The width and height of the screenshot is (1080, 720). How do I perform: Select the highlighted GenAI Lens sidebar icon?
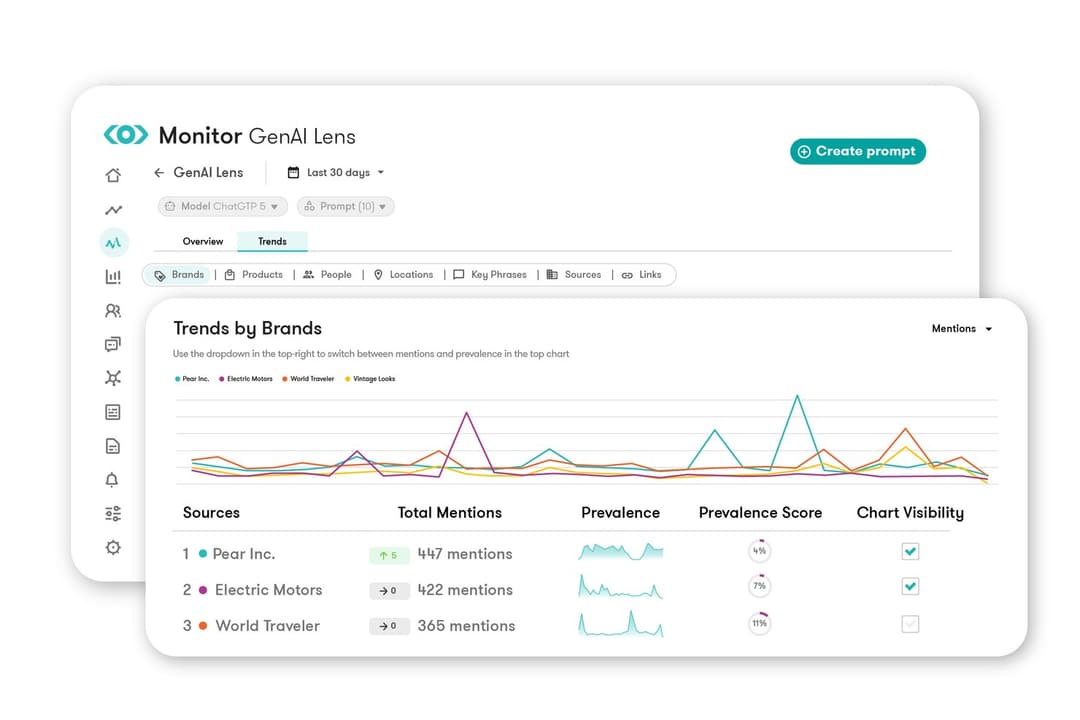(x=114, y=243)
